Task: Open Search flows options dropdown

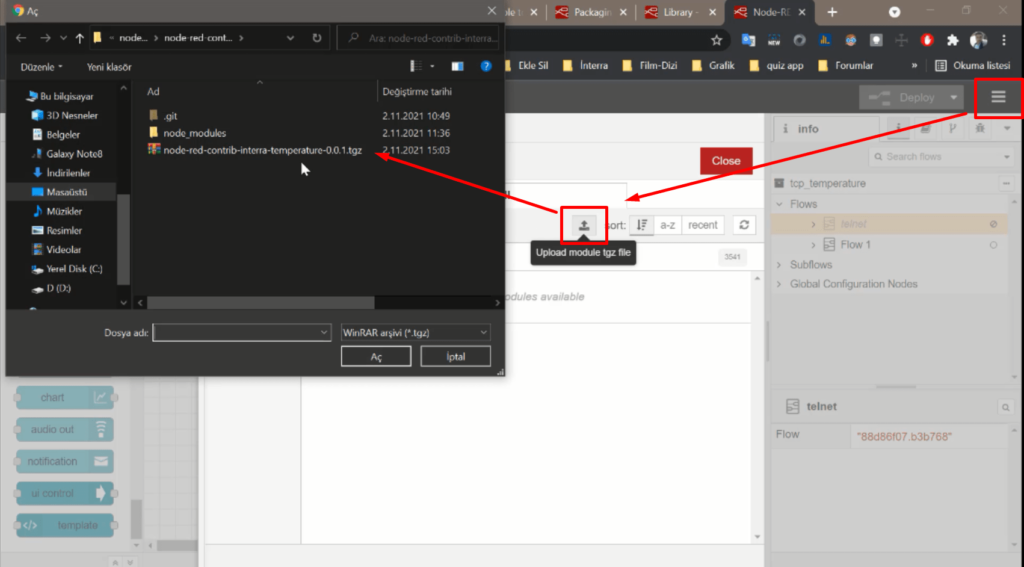Action: (x=1006, y=157)
